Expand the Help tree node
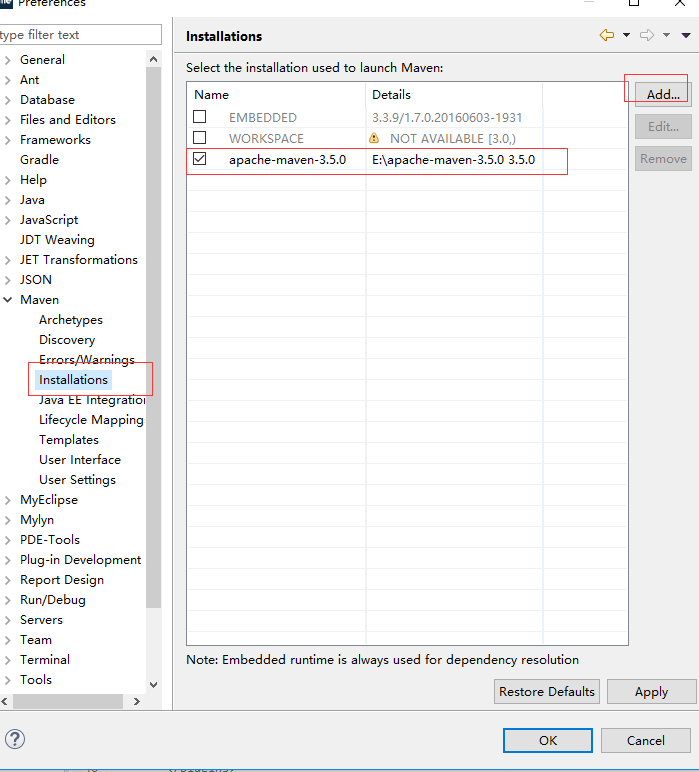The image size is (699, 772). pos(7,180)
